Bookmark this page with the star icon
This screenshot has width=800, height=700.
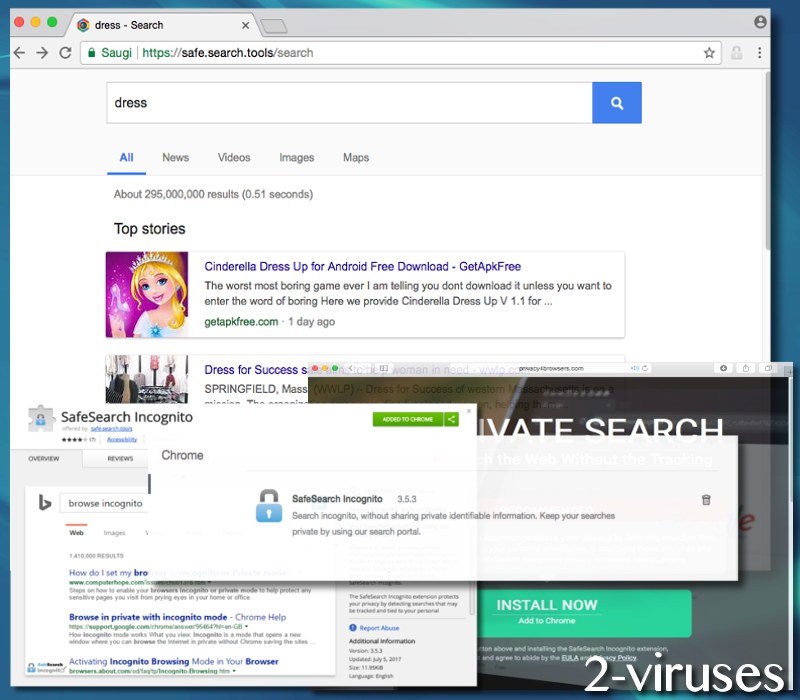coord(710,53)
